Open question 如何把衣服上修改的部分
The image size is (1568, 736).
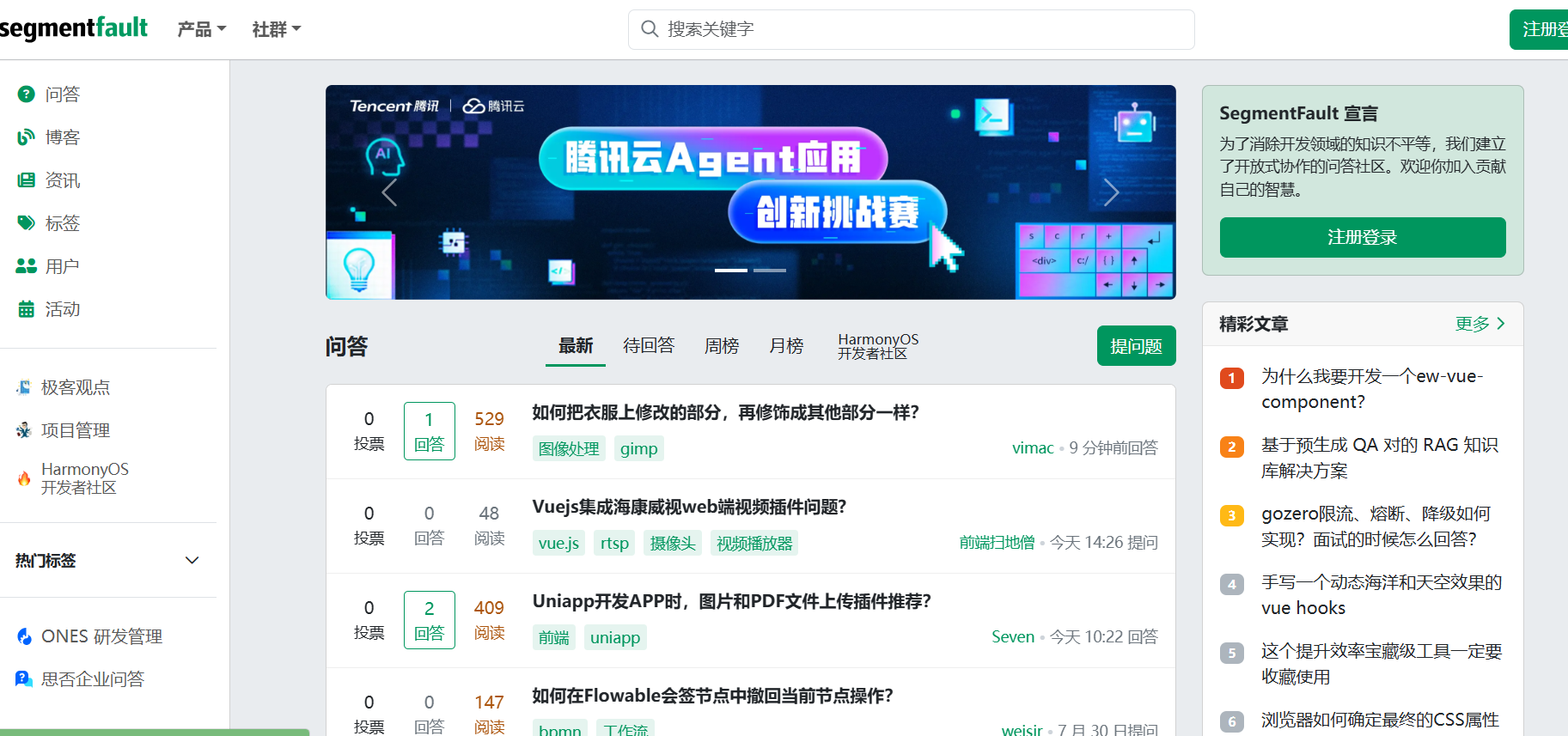point(726,412)
